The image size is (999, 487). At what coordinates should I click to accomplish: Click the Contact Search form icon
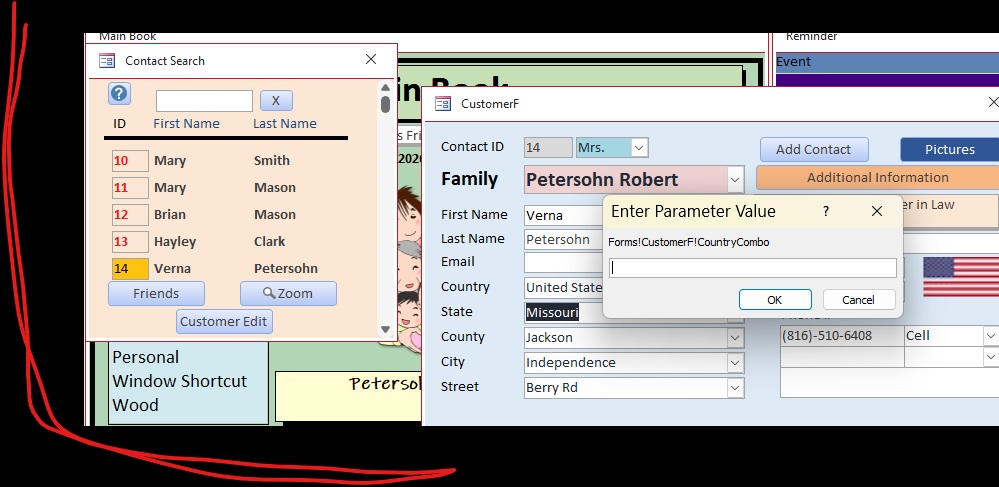click(107, 61)
